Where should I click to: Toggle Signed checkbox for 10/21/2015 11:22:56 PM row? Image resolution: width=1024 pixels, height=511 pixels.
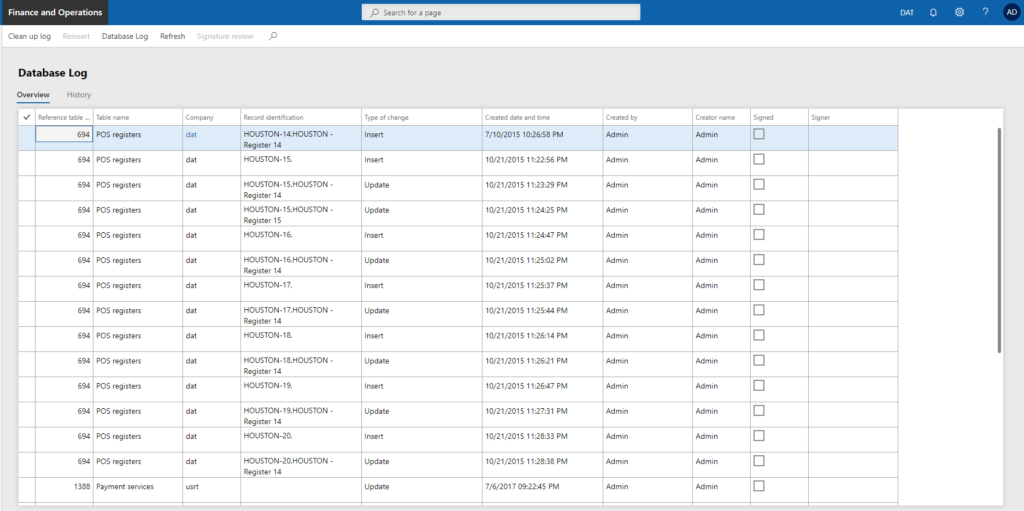click(759, 159)
